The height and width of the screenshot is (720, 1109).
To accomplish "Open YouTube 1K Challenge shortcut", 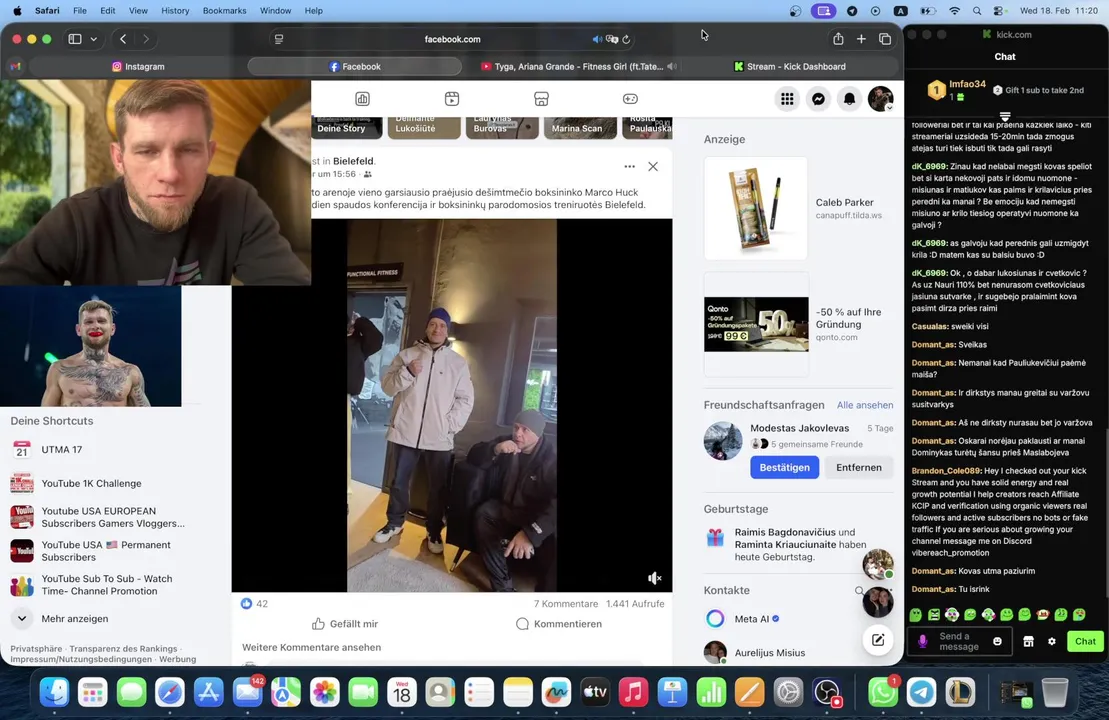I will point(76,483).
